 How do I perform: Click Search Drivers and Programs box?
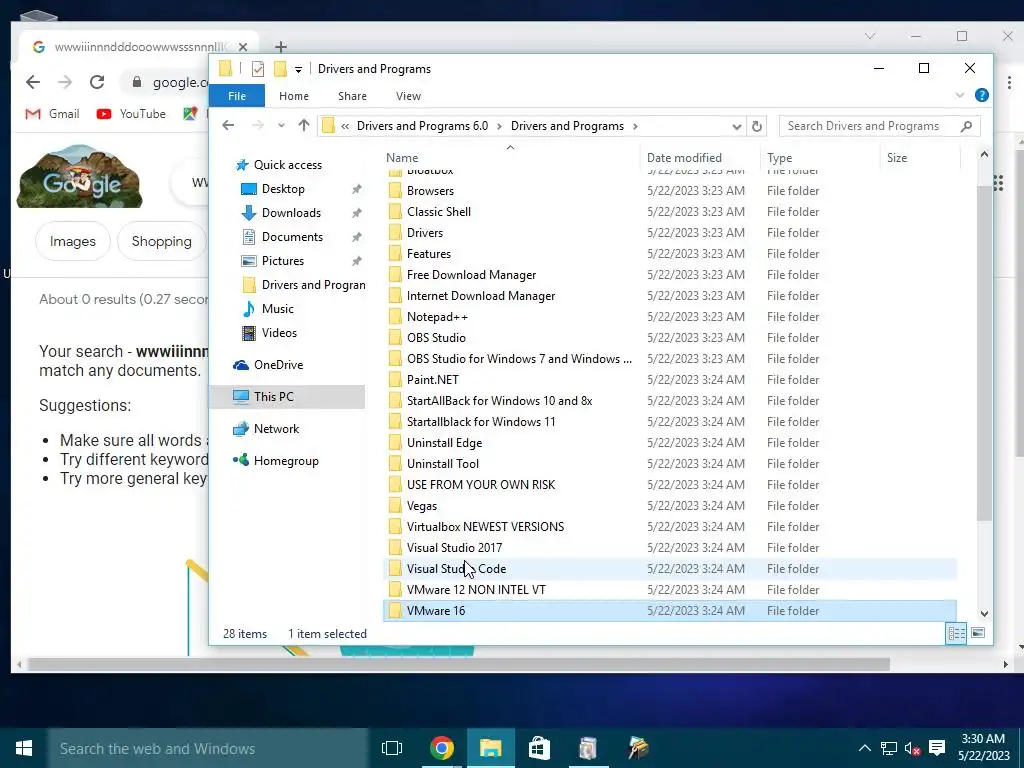click(x=879, y=126)
